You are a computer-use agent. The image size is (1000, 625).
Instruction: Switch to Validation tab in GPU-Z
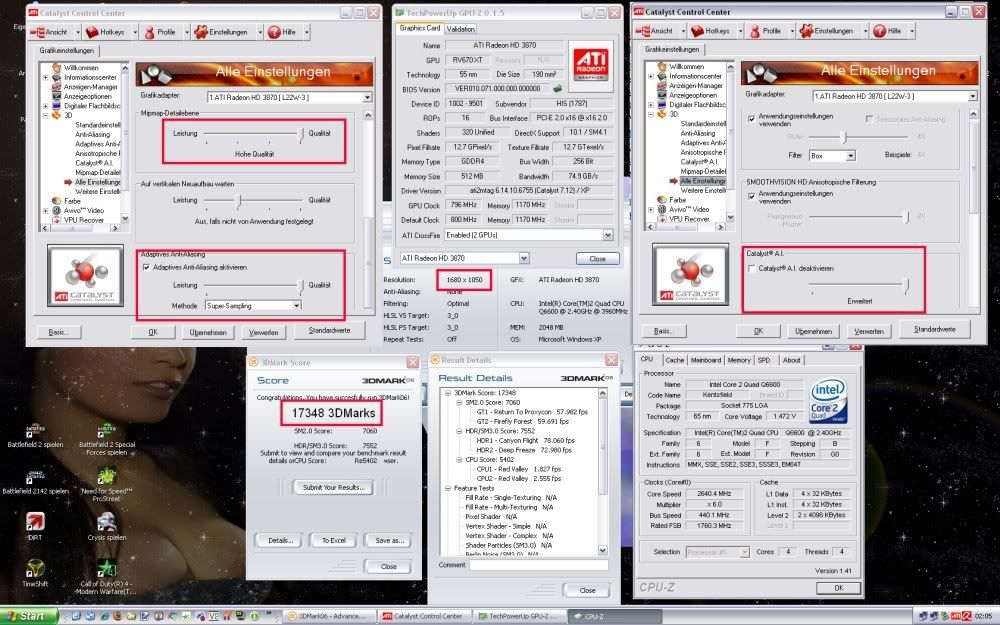click(x=460, y=29)
